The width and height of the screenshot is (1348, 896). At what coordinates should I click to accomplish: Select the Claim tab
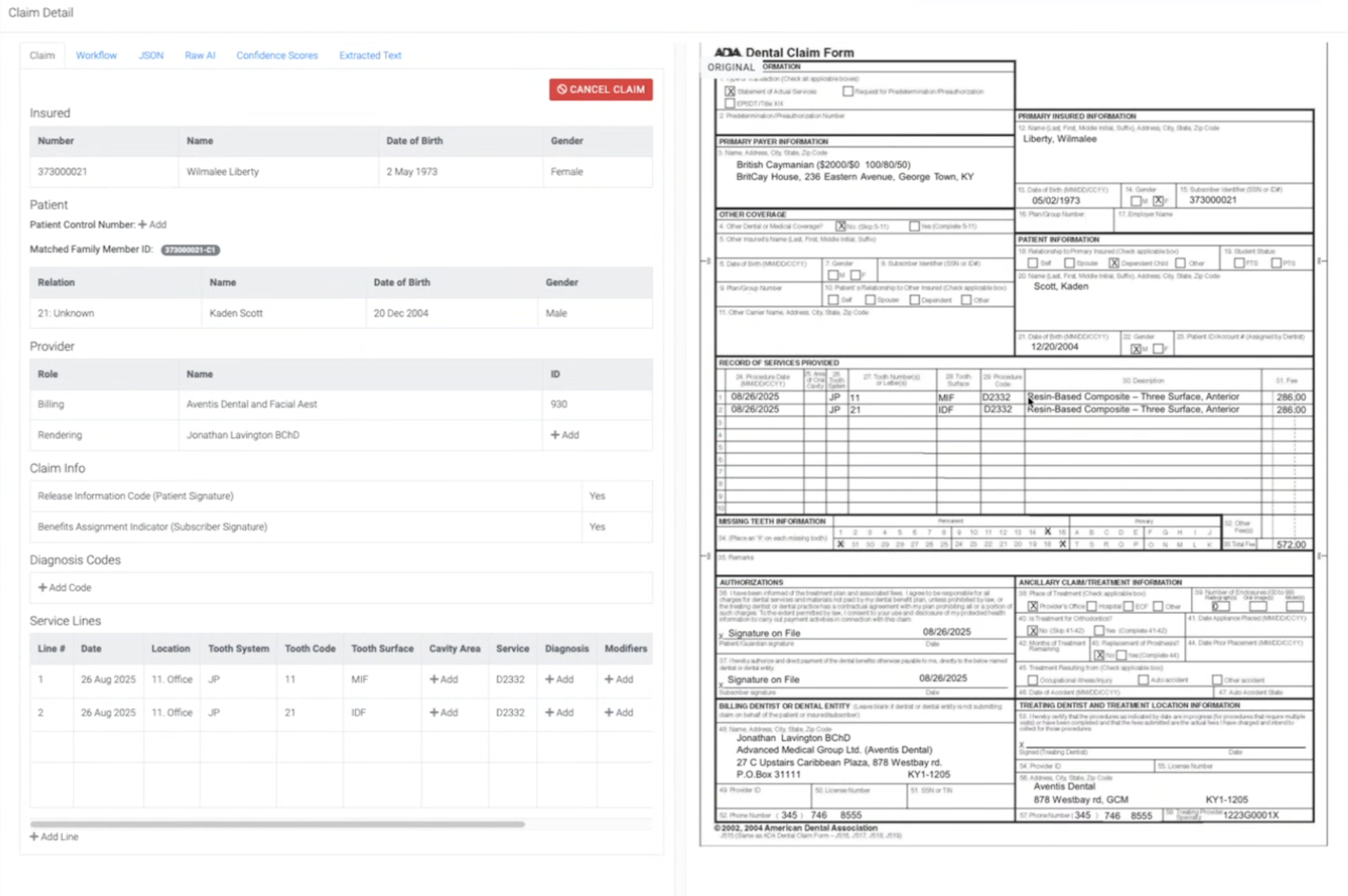42,55
